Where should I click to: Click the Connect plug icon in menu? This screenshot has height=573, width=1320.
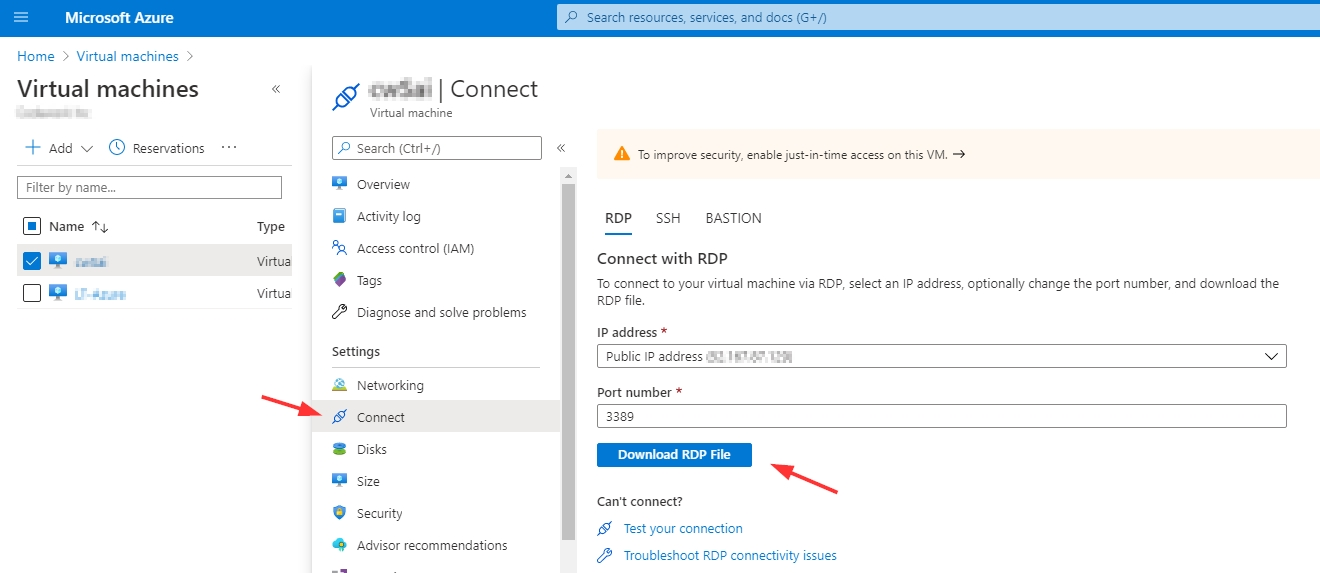coord(340,417)
